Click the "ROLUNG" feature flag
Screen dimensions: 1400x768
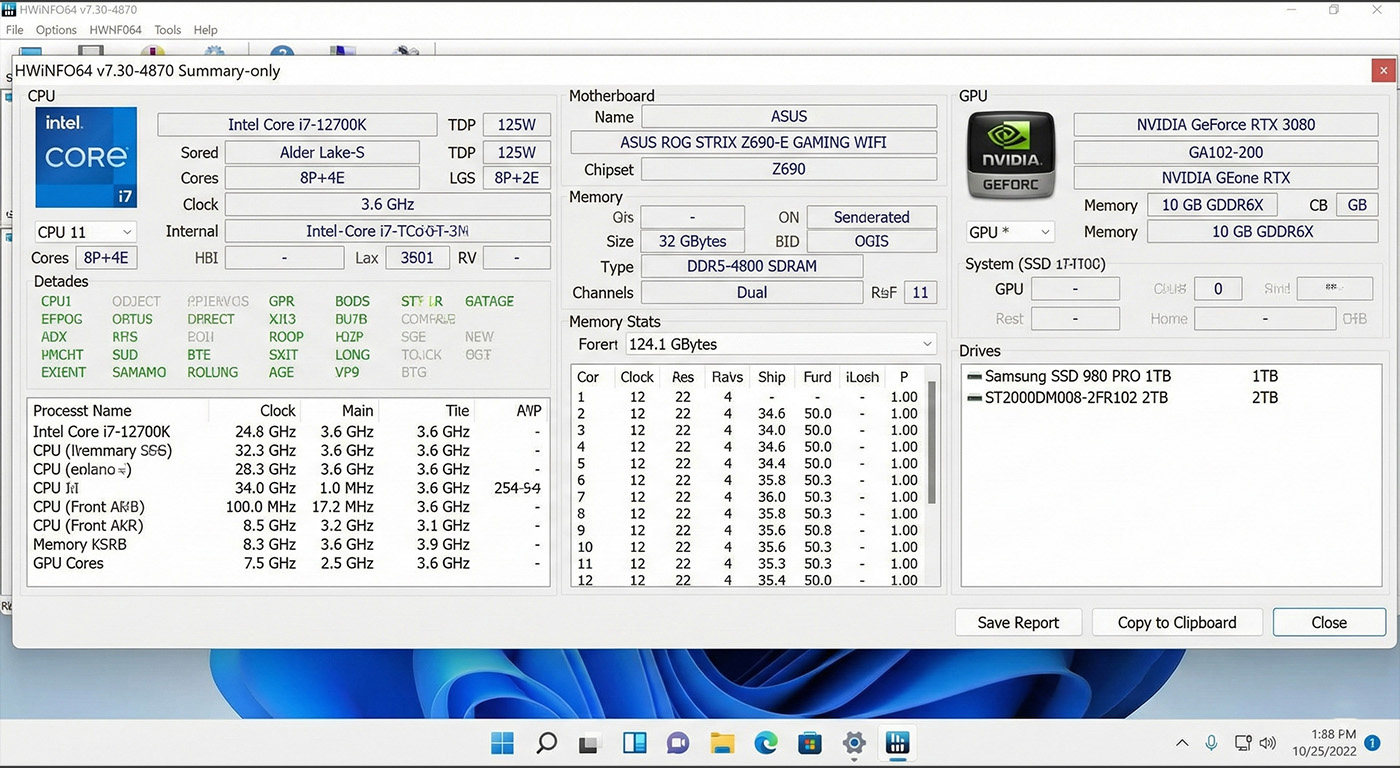point(213,373)
